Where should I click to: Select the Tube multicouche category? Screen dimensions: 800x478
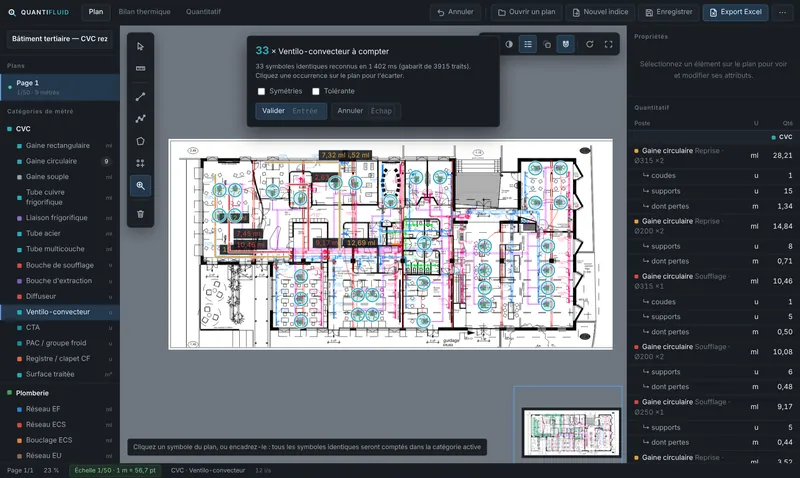coord(60,249)
